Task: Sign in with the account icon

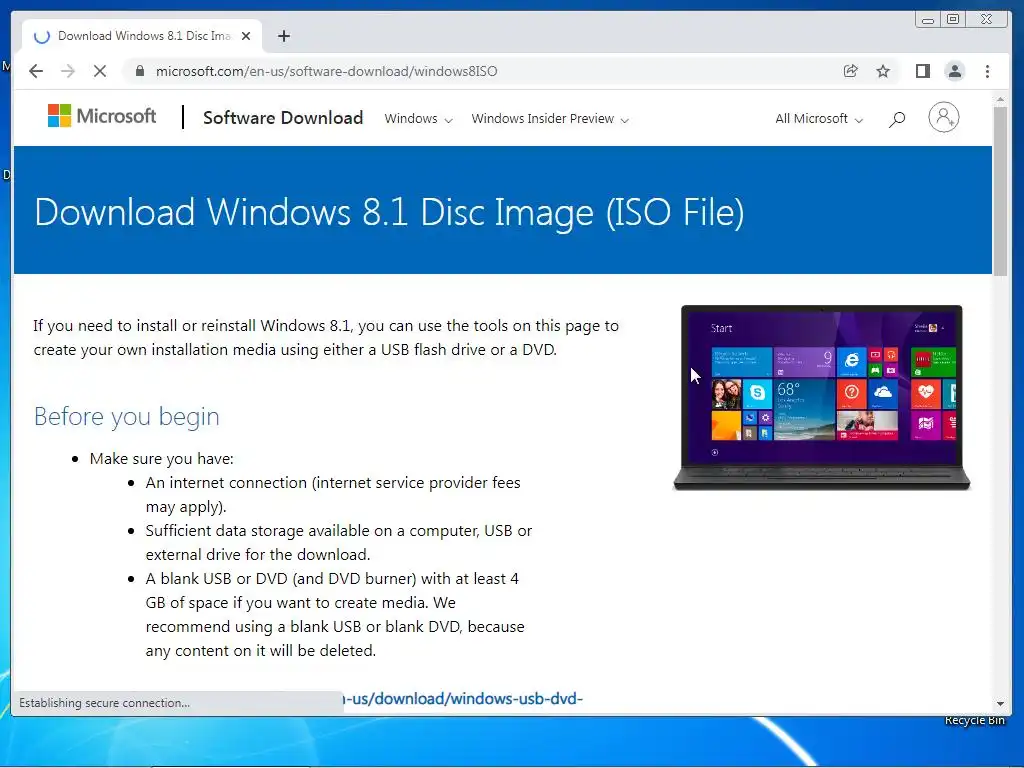Action: point(944,118)
